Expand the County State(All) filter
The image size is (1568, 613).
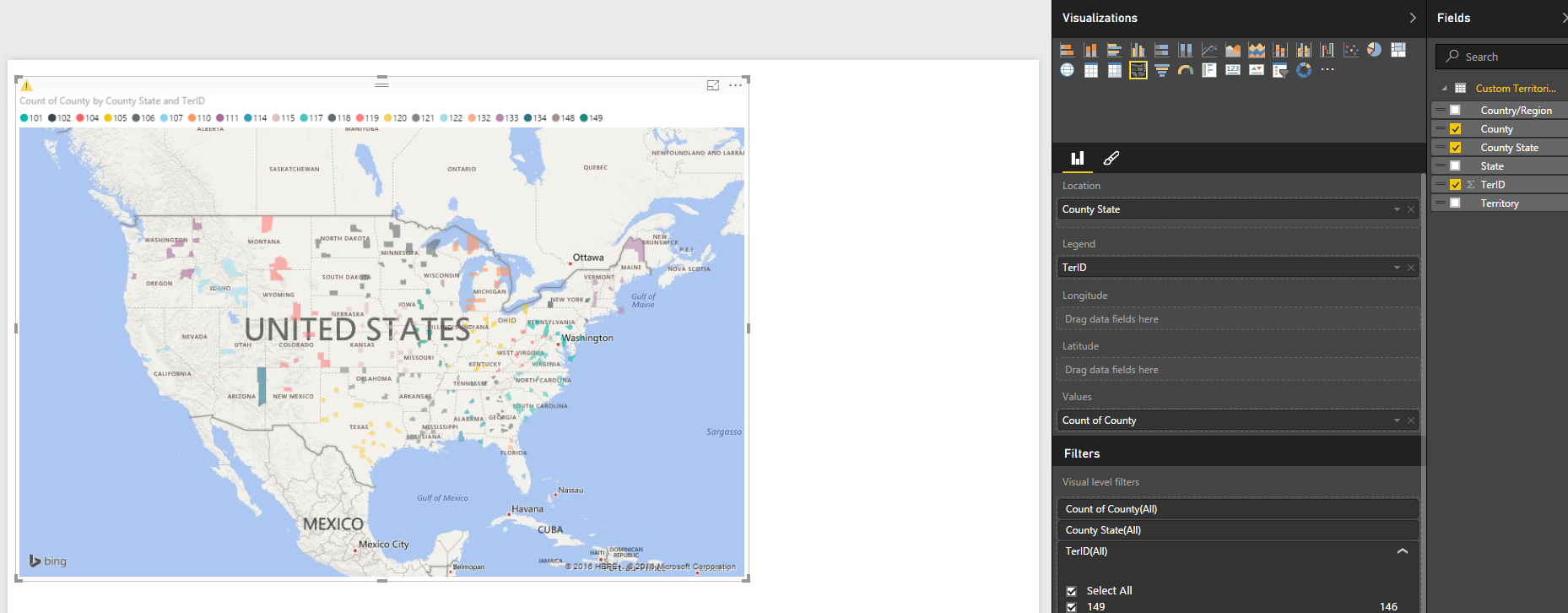pos(1238,530)
